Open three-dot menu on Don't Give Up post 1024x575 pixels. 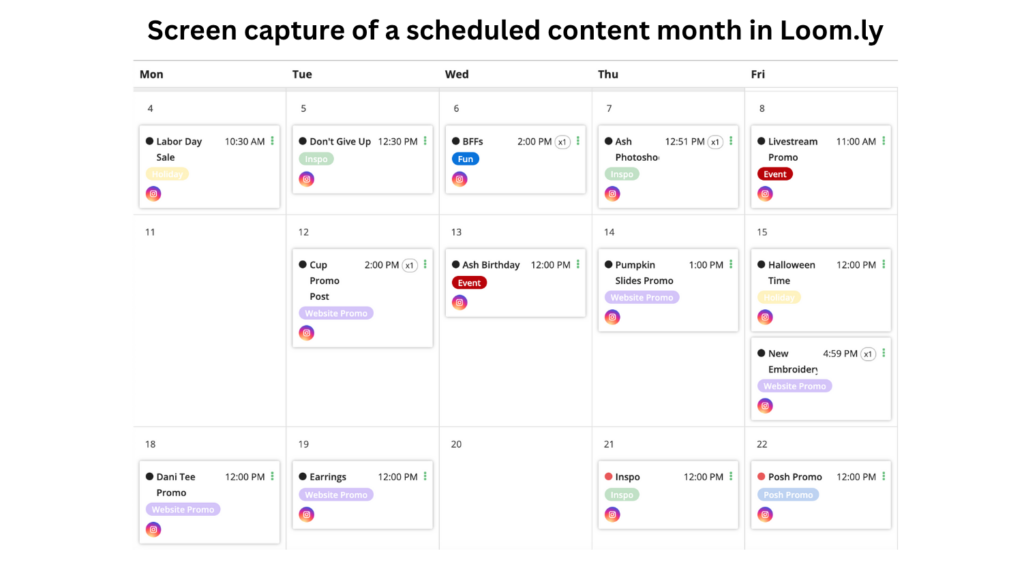425,141
